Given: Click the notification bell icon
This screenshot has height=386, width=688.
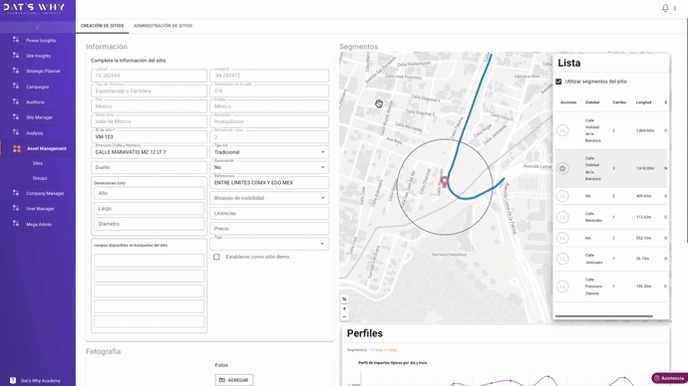Looking at the screenshot, I should [x=665, y=8].
